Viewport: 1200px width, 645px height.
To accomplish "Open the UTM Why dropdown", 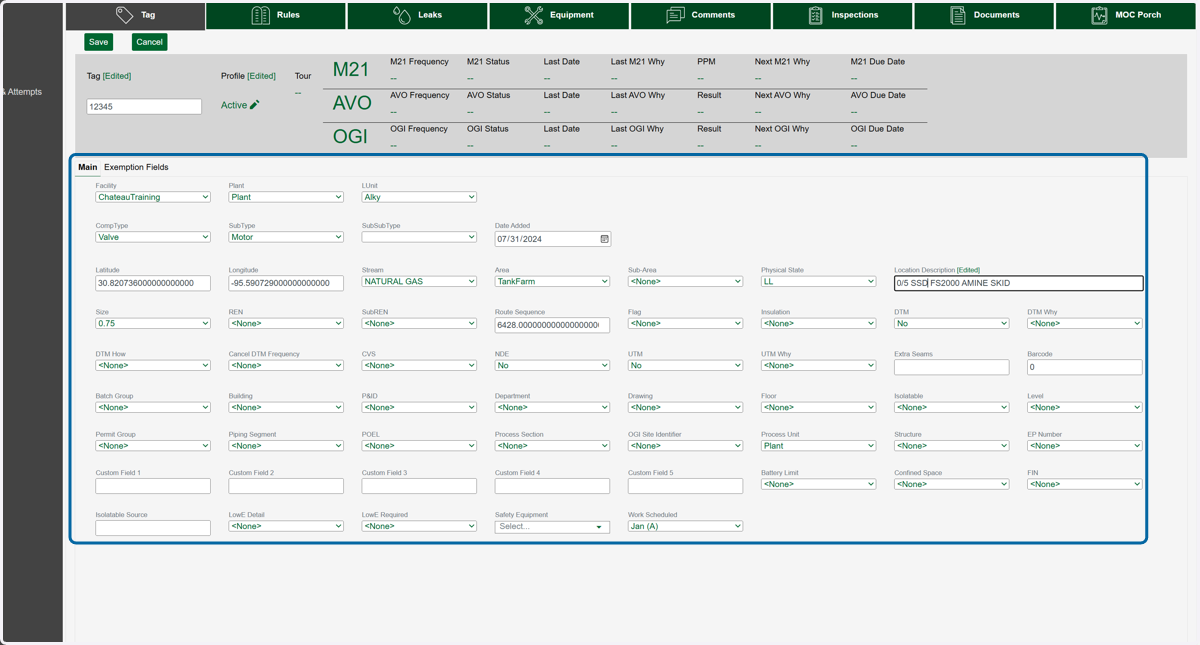I will coord(818,365).
